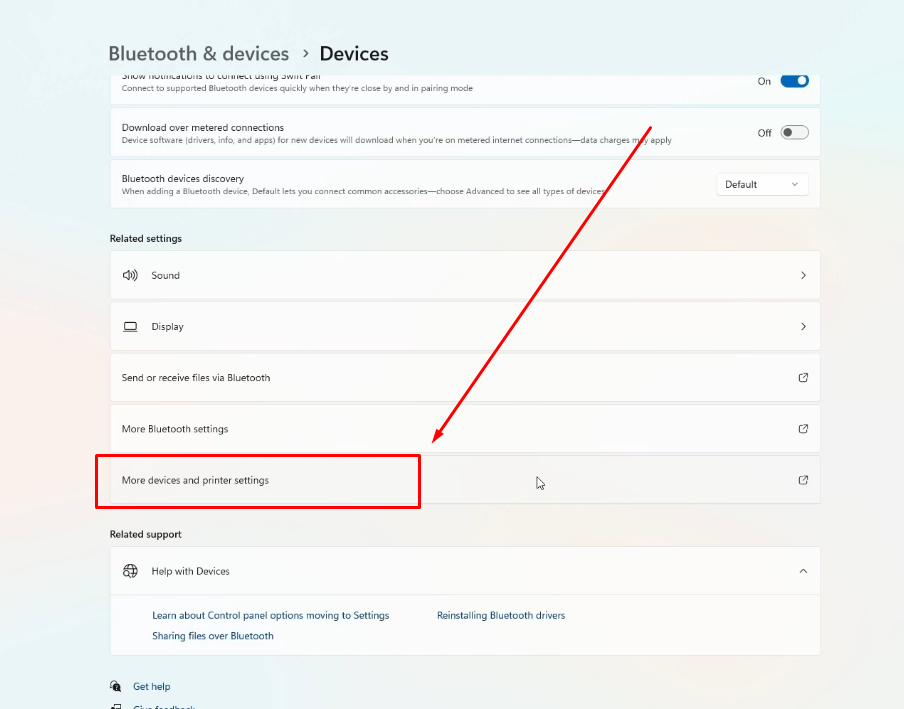Click the Related settings heading
904x709 pixels.
146,239
